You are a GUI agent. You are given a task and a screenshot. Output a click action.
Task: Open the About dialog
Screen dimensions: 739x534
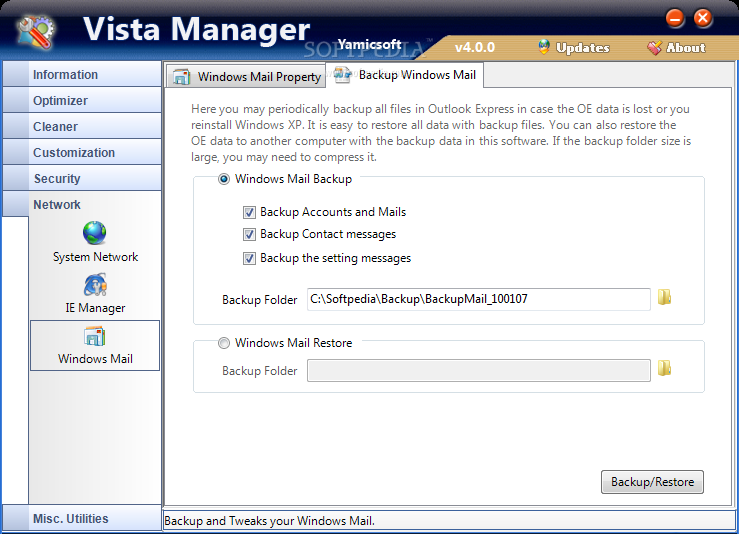coord(676,48)
